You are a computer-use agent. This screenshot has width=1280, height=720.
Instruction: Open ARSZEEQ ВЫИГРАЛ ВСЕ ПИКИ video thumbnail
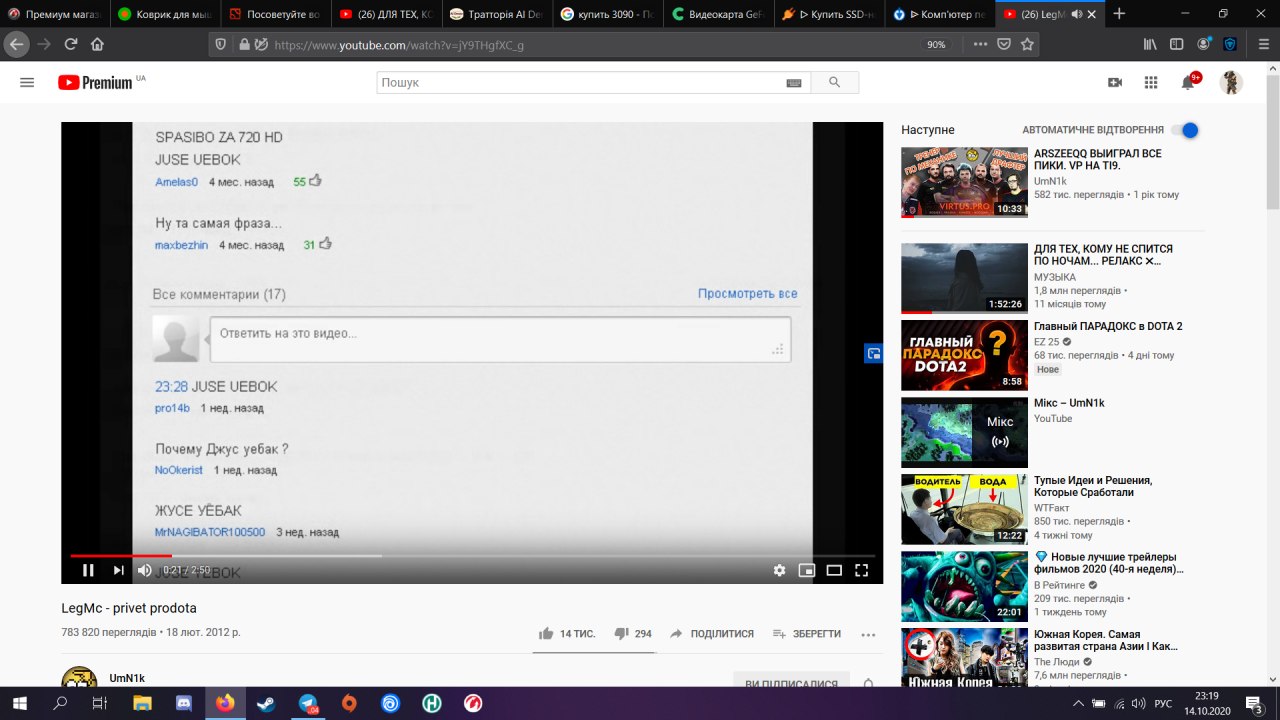click(964, 182)
